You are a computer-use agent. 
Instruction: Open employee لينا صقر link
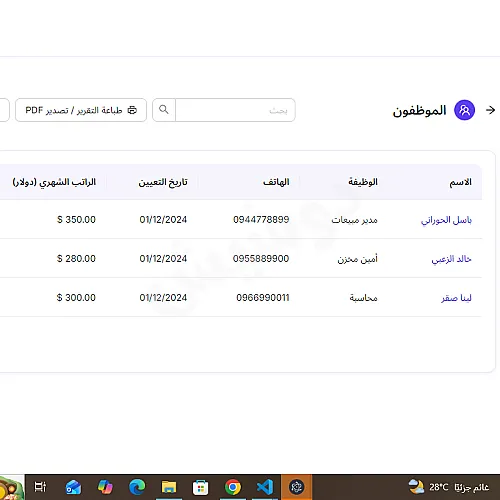(x=456, y=298)
